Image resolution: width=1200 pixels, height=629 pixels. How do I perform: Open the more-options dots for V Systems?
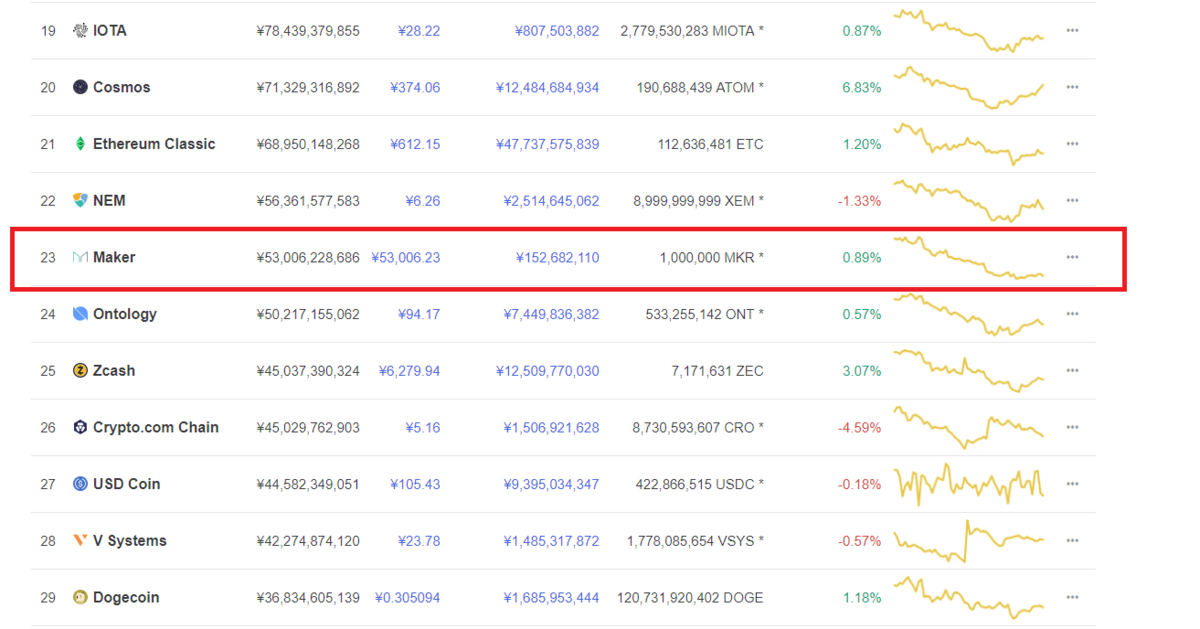click(1072, 541)
